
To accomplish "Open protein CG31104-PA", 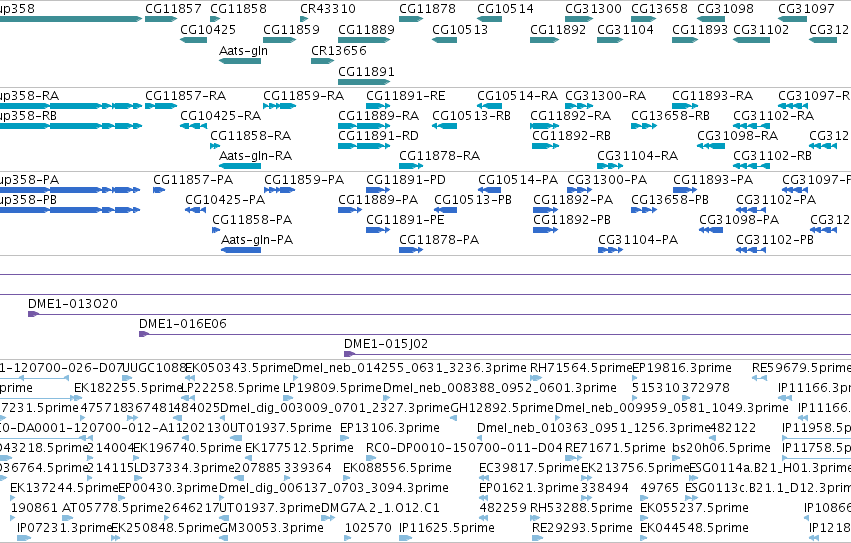I will (638, 240).
